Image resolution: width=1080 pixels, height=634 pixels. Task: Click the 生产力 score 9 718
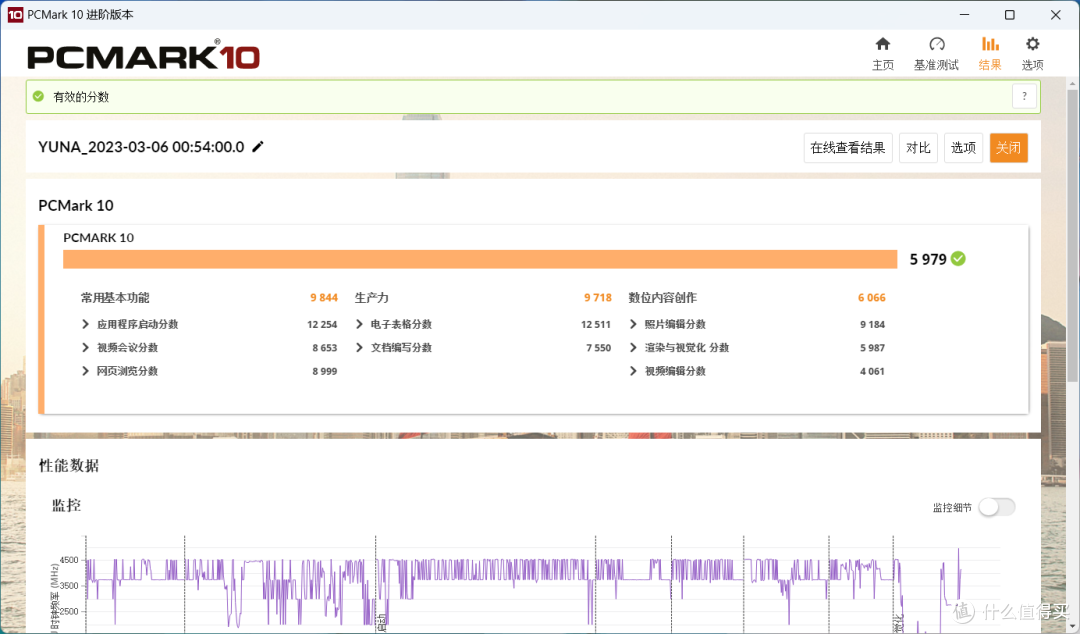[598, 298]
